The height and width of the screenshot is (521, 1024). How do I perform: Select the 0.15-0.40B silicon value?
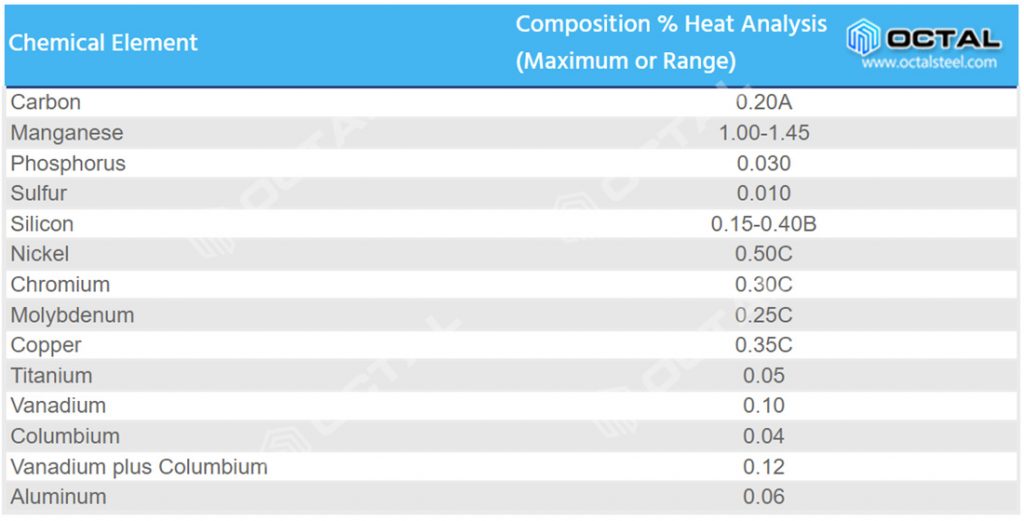(764, 224)
